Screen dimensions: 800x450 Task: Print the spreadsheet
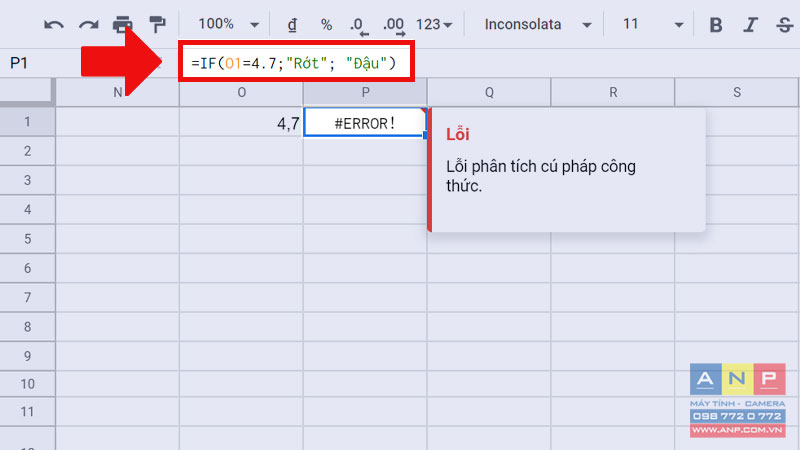click(x=122, y=24)
